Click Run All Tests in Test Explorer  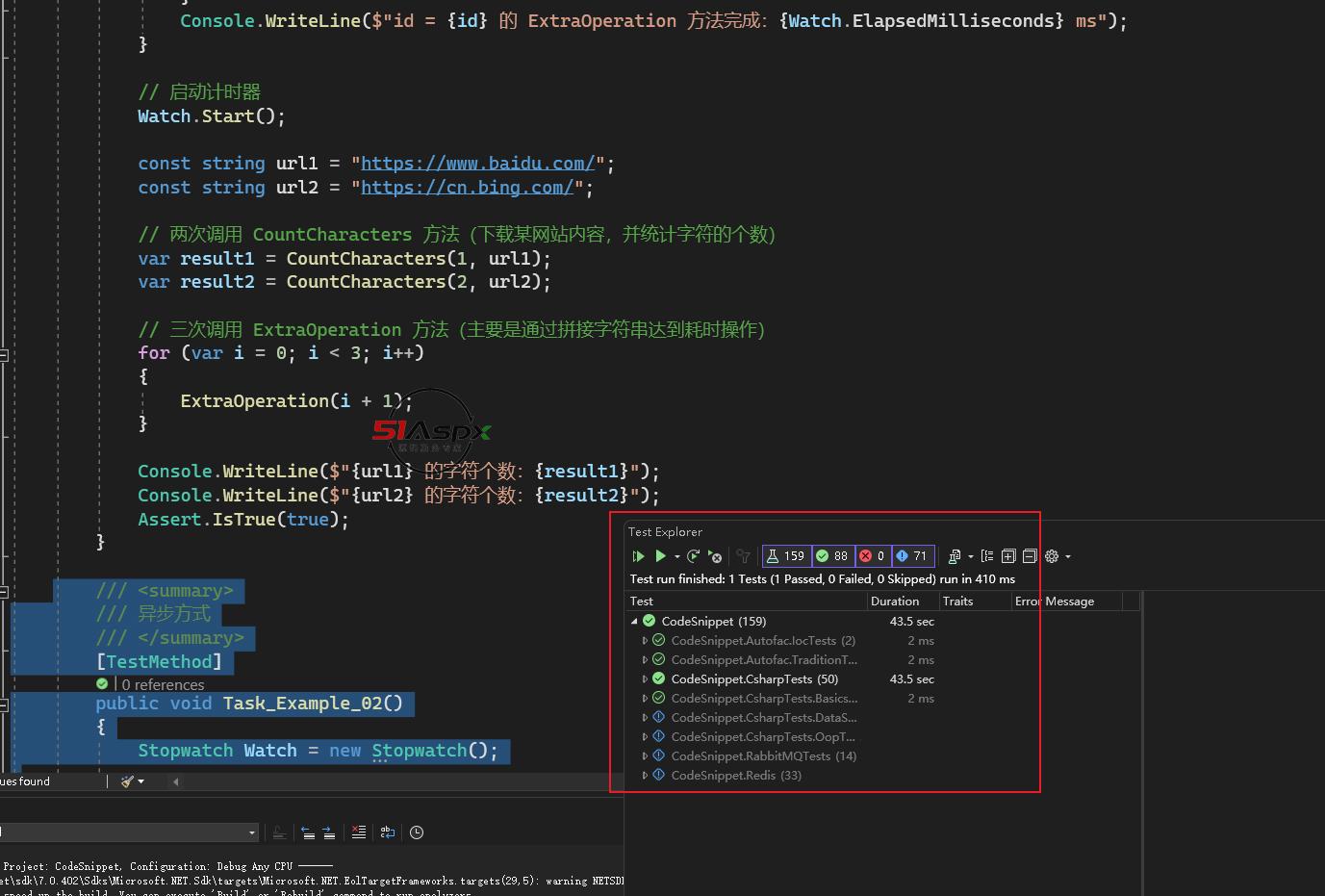tap(638, 556)
